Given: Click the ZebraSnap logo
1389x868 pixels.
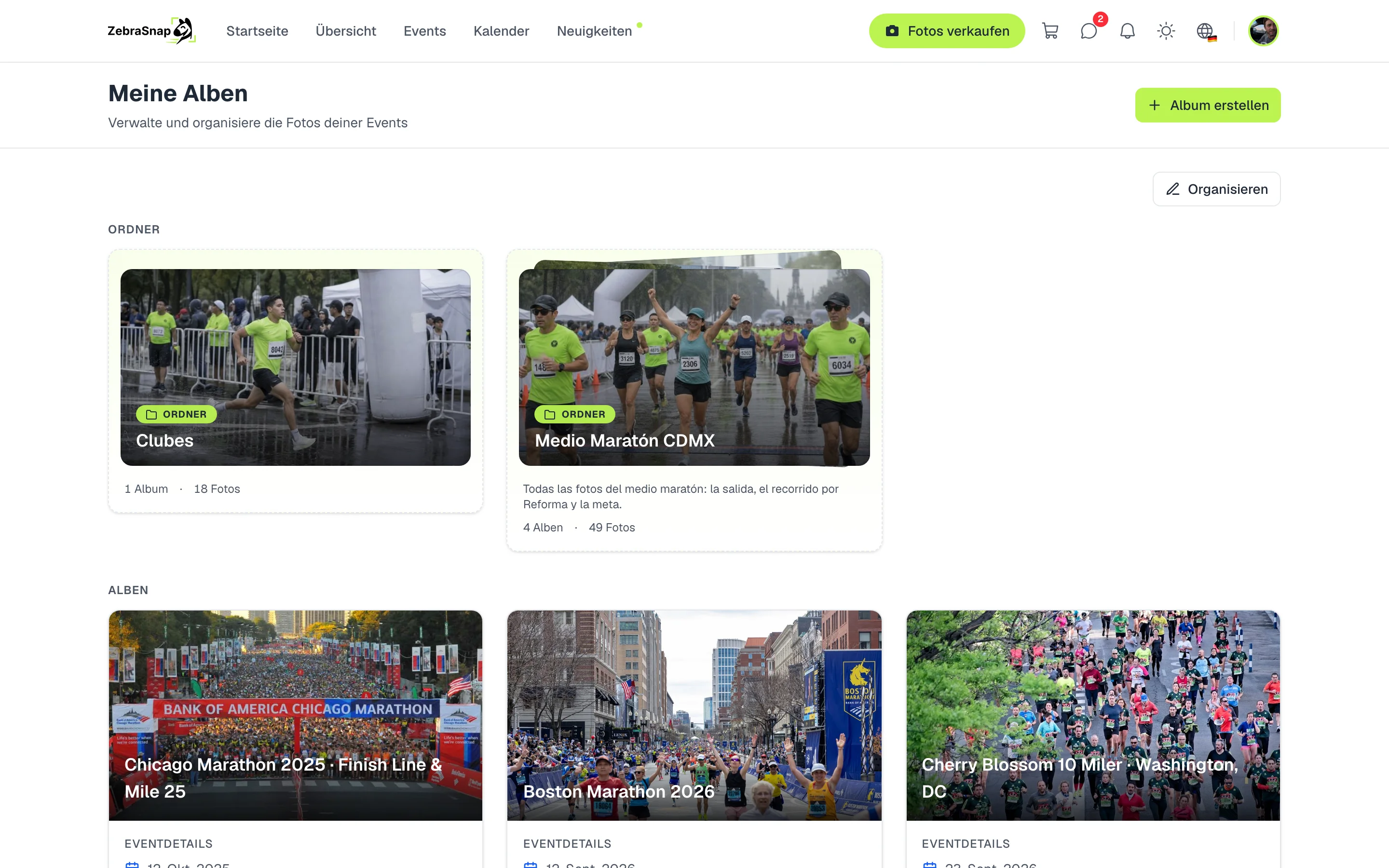Looking at the screenshot, I should (151, 31).
